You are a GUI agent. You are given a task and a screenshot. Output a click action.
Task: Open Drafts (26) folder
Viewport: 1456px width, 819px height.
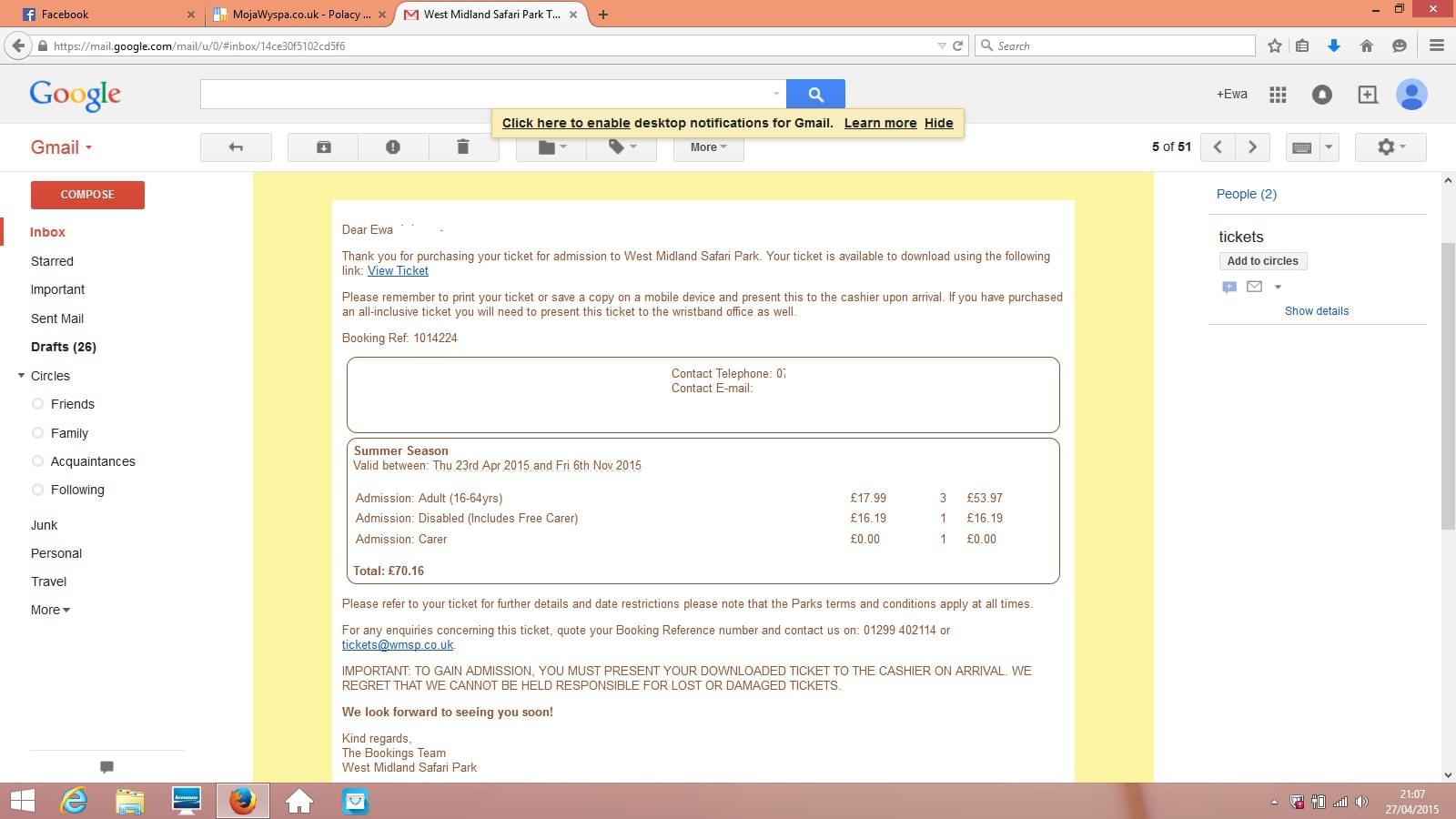[64, 347]
